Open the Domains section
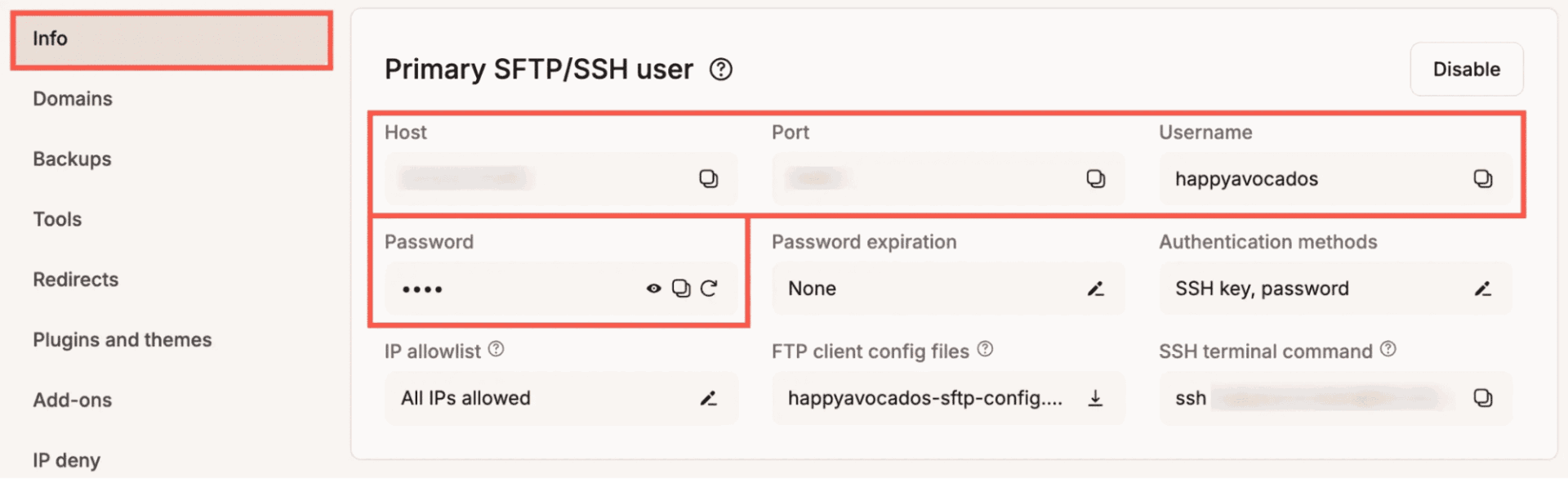Image resolution: width=1568 pixels, height=479 pixels. [73, 98]
